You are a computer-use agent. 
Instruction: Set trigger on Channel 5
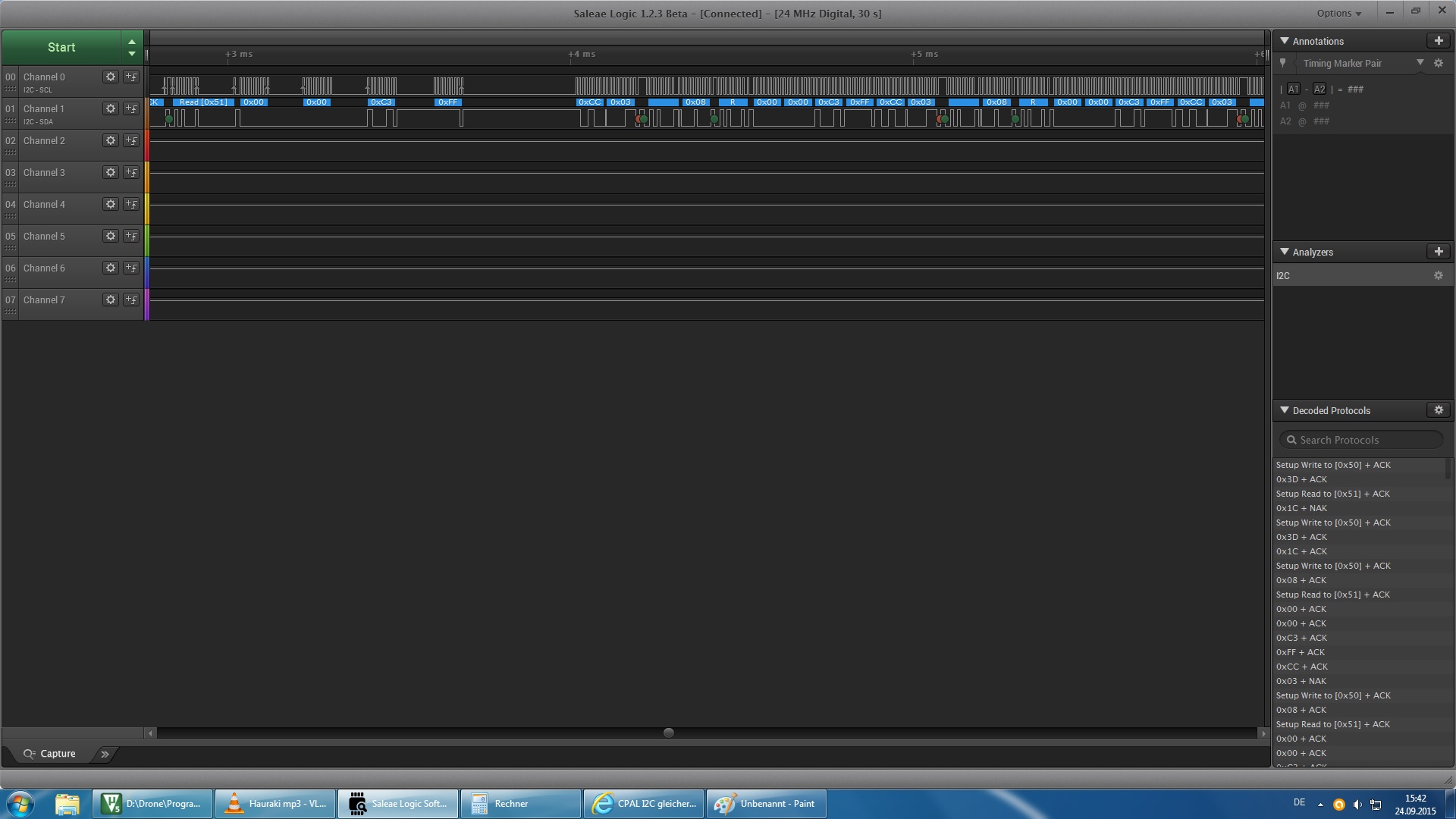(x=131, y=236)
